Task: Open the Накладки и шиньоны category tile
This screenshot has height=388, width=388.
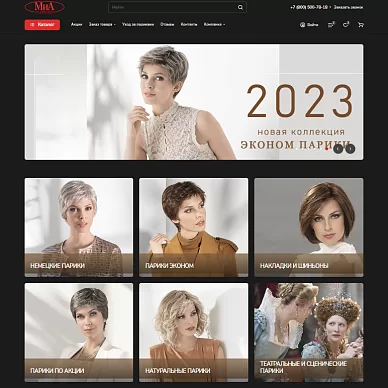Action: tap(309, 227)
